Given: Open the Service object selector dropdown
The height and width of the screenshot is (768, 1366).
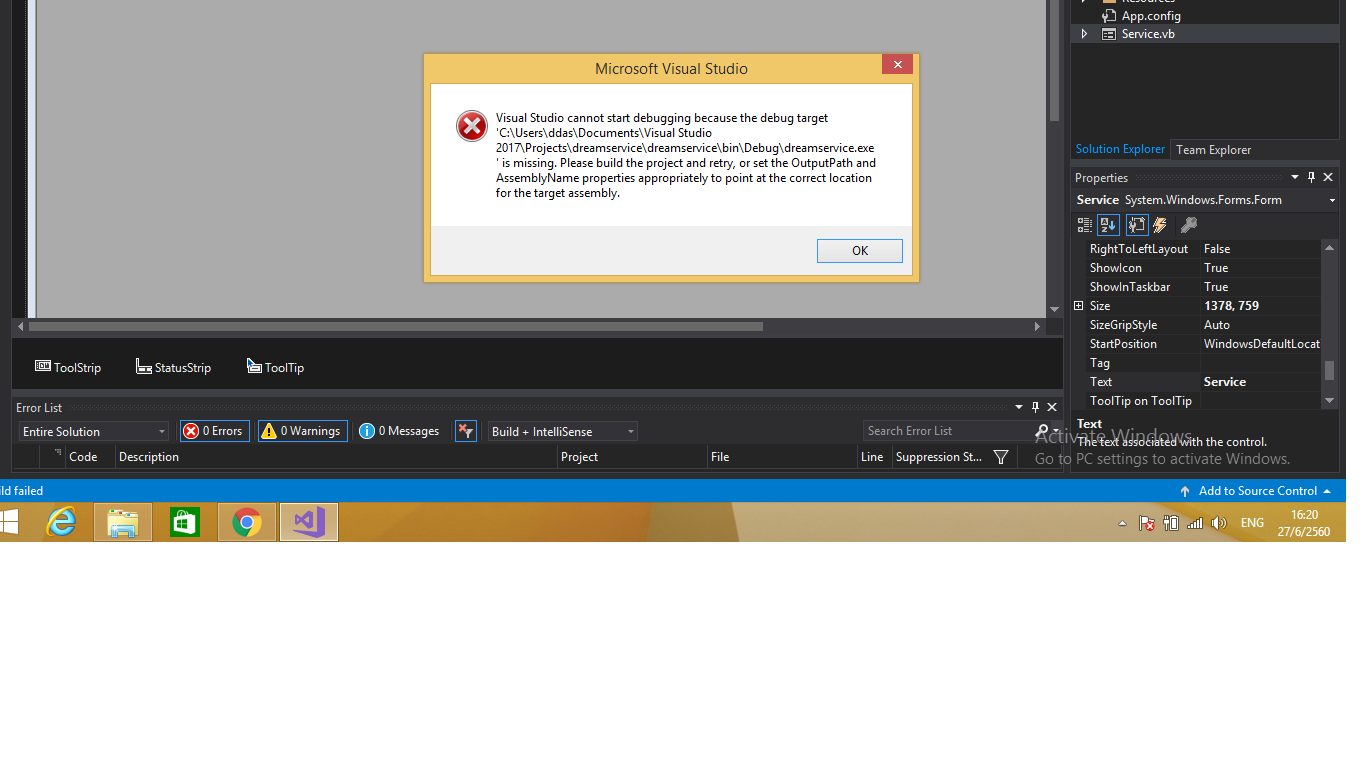Looking at the screenshot, I should pyautogui.click(x=1332, y=200).
